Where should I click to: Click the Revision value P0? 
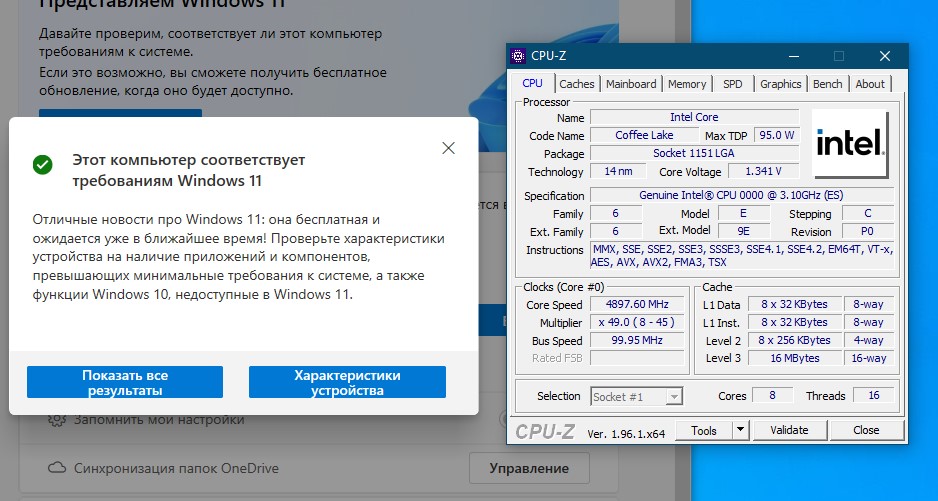(868, 231)
